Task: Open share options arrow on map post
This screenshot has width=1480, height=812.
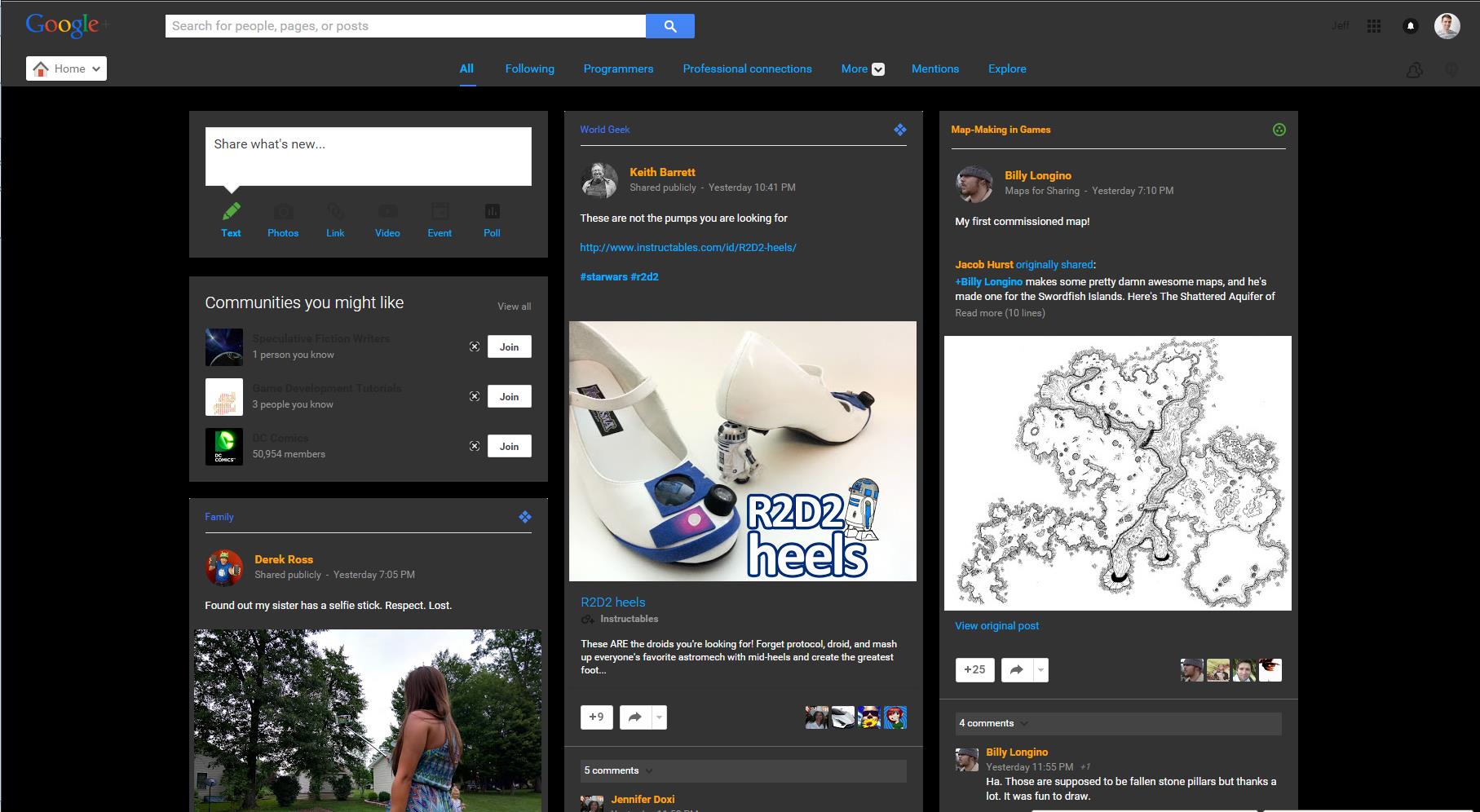Action: 1040,670
